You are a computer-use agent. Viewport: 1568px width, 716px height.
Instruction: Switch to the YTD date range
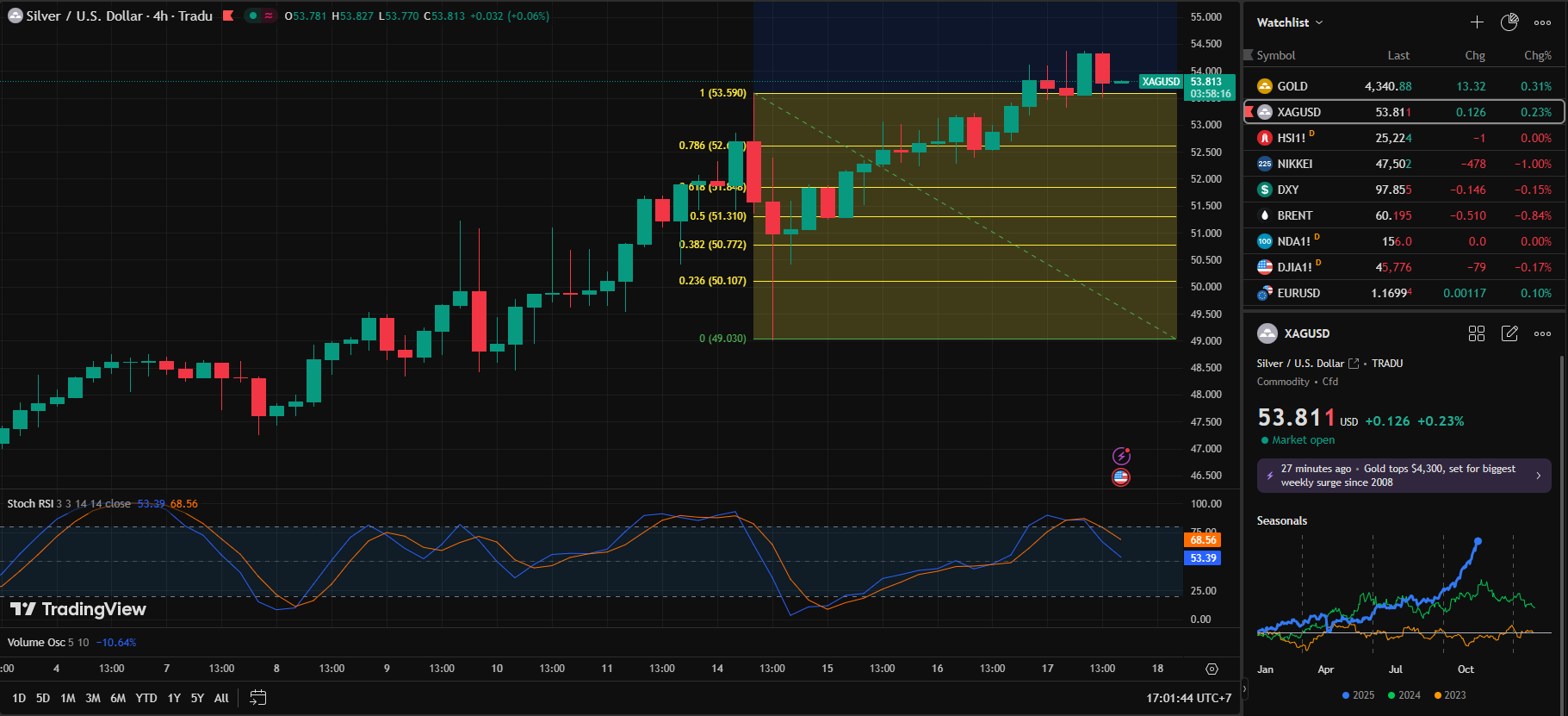(x=146, y=698)
